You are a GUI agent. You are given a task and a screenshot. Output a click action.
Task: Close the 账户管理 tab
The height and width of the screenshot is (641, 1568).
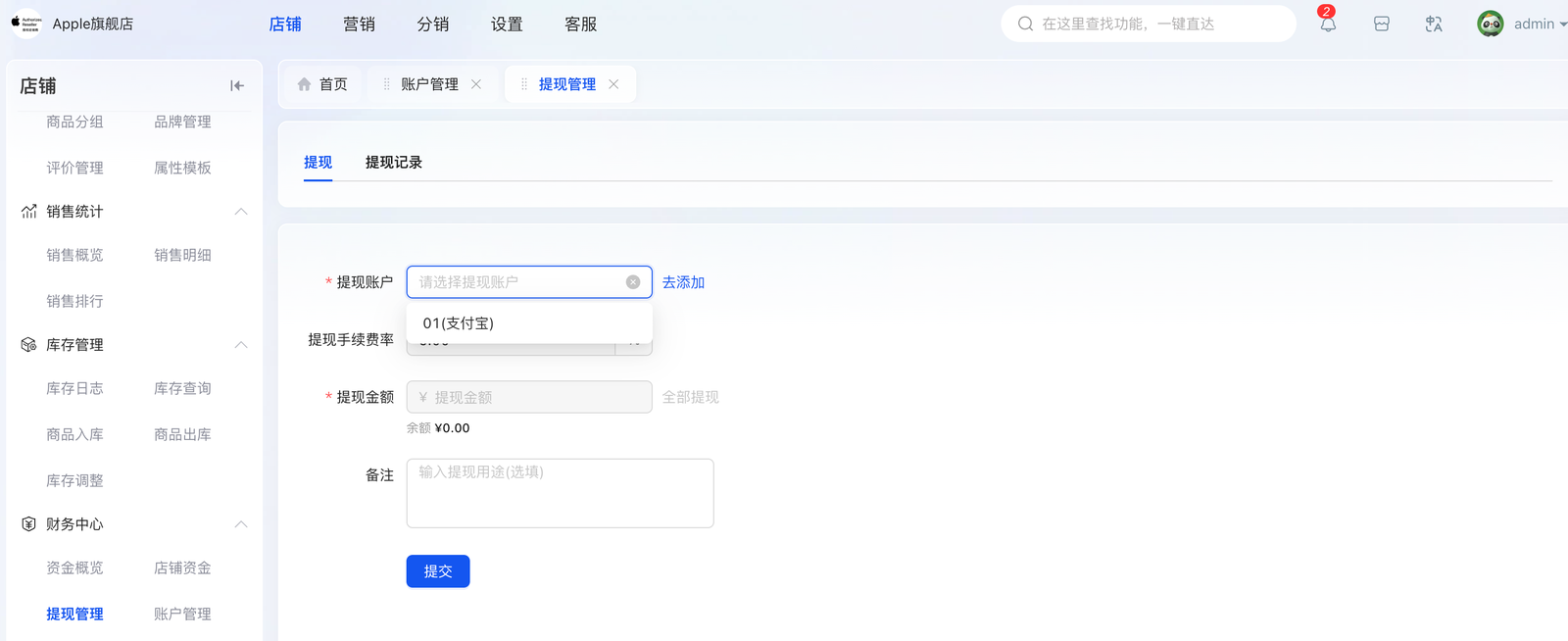pos(476,84)
